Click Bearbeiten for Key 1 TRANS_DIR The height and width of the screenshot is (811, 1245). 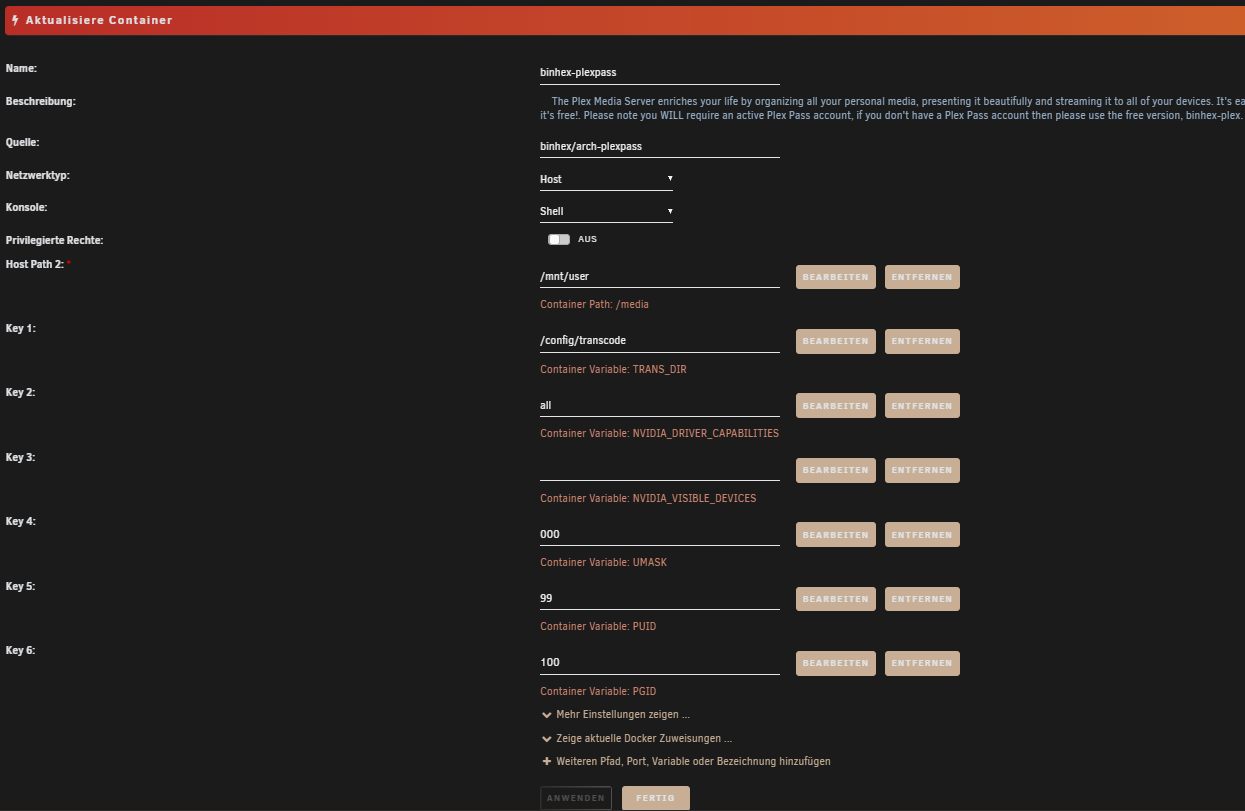pos(836,341)
